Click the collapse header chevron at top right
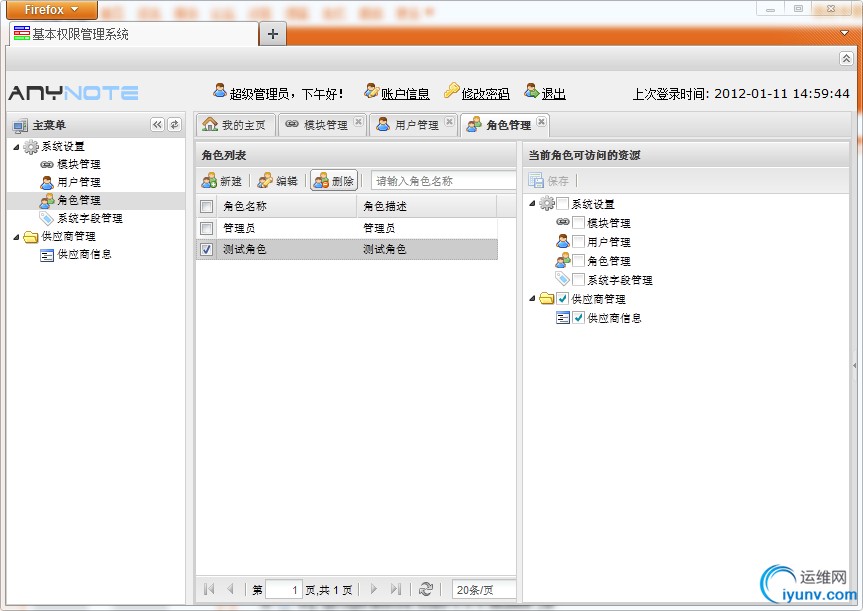The height and width of the screenshot is (611, 863). [846, 58]
